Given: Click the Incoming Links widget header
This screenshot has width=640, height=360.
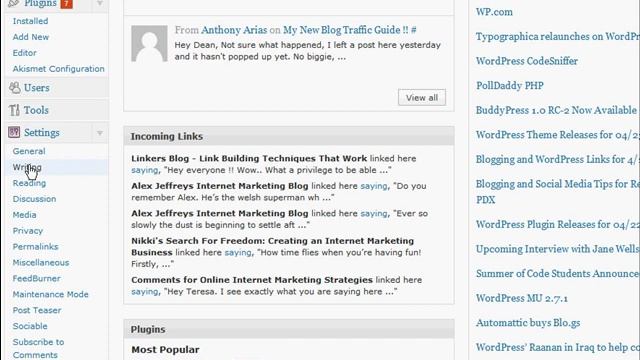Looking at the screenshot, I should 289,136.
